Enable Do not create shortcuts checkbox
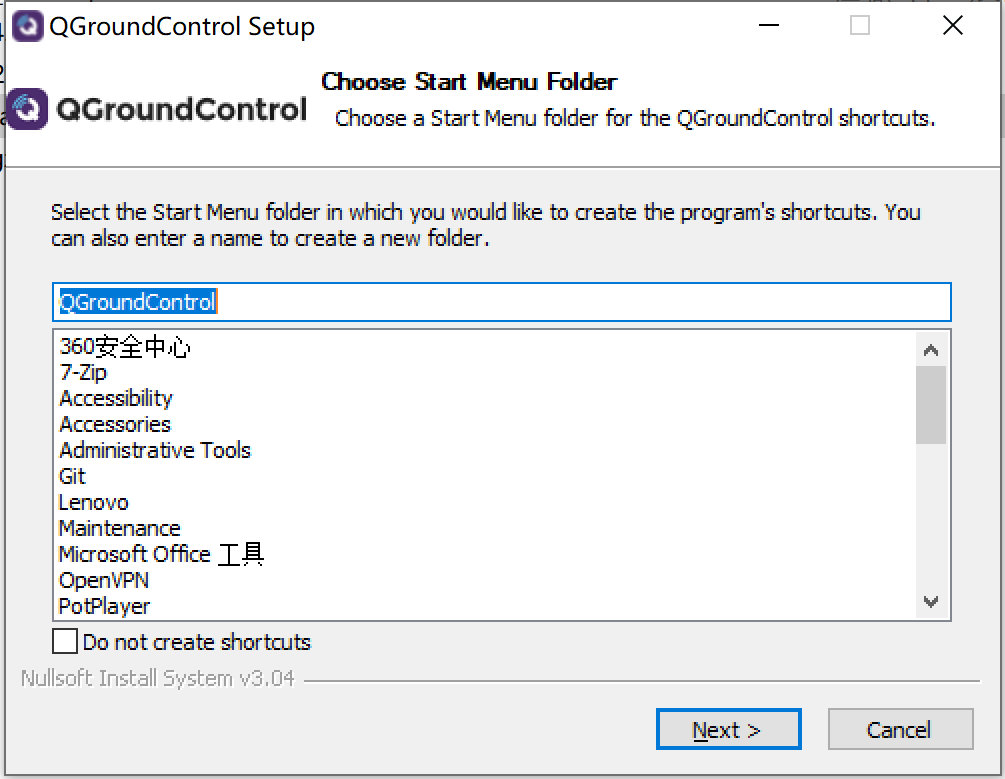 (65, 641)
